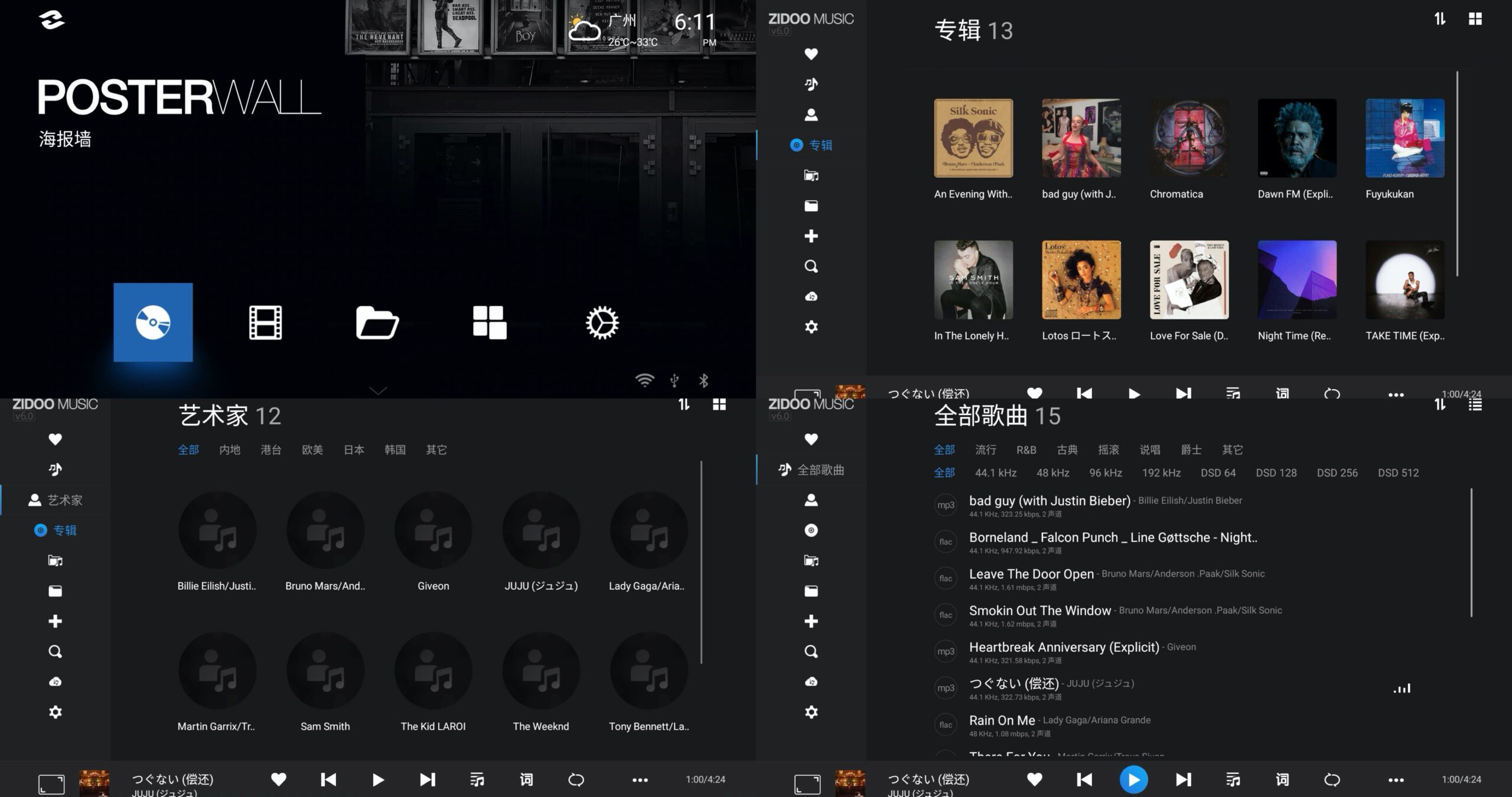1512x797 pixels.
Task: Open the Chromatica album cover
Action: click(x=1189, y=138)
